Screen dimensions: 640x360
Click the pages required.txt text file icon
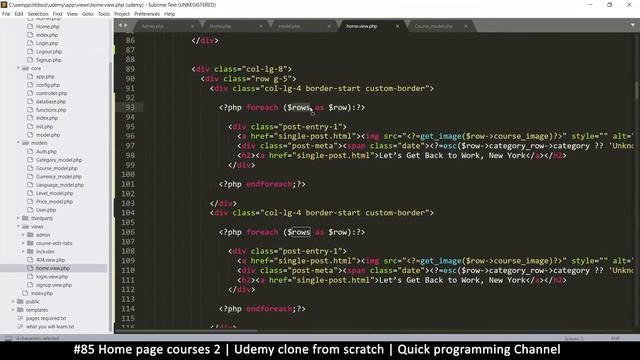pyautogui.click(x=20, y=318)
